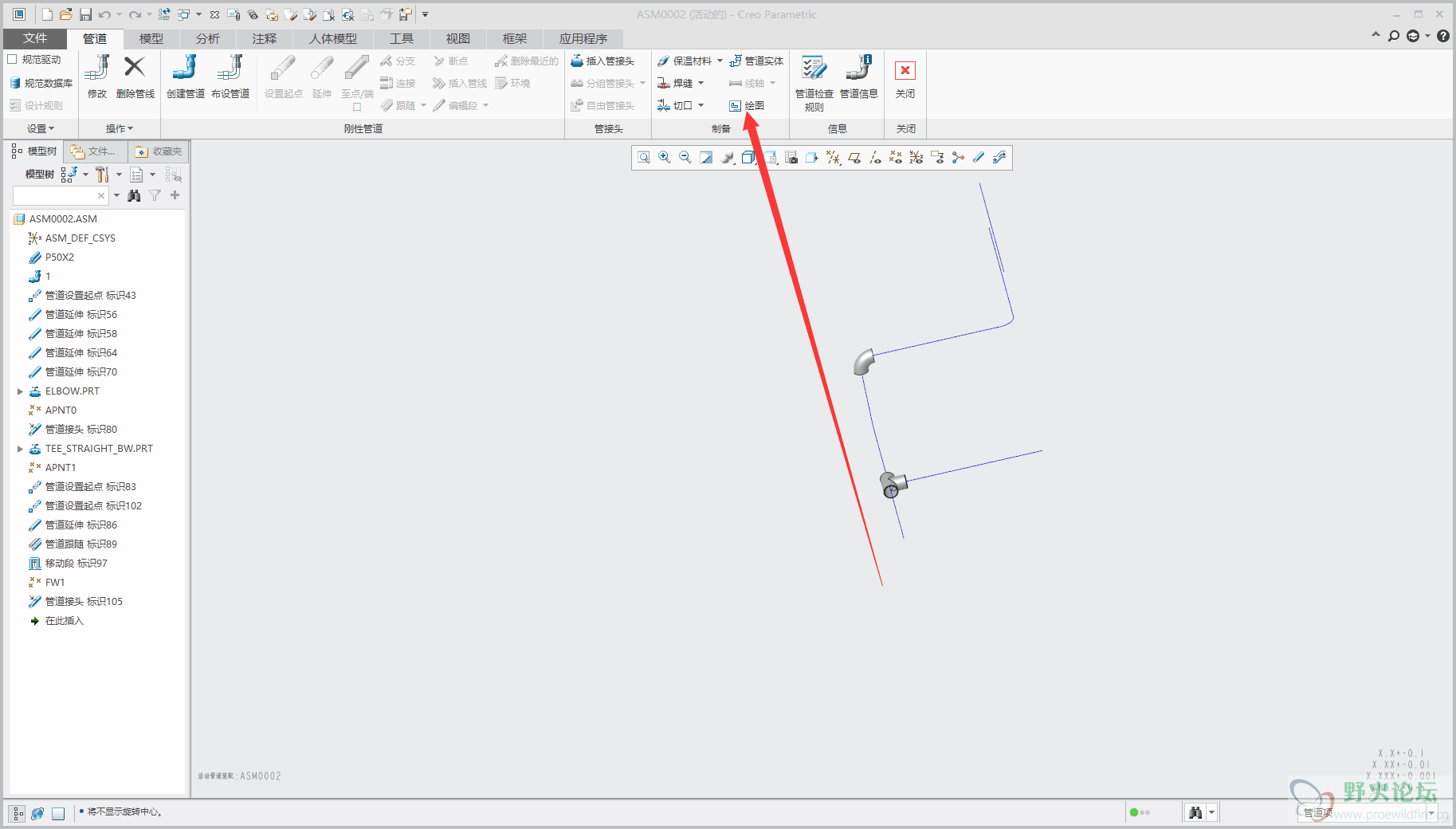Toggle the browser globe icon in status bar
Screen dimensions: 1456x829
pos(37,813)
